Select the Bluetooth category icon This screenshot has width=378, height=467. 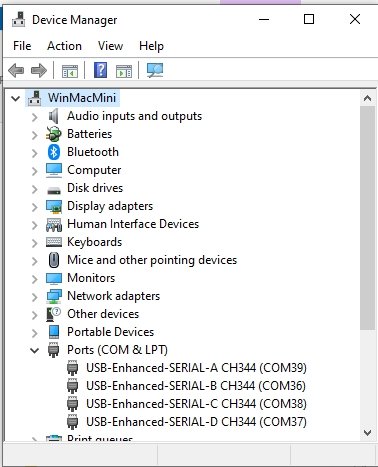(x=54, y=152)
